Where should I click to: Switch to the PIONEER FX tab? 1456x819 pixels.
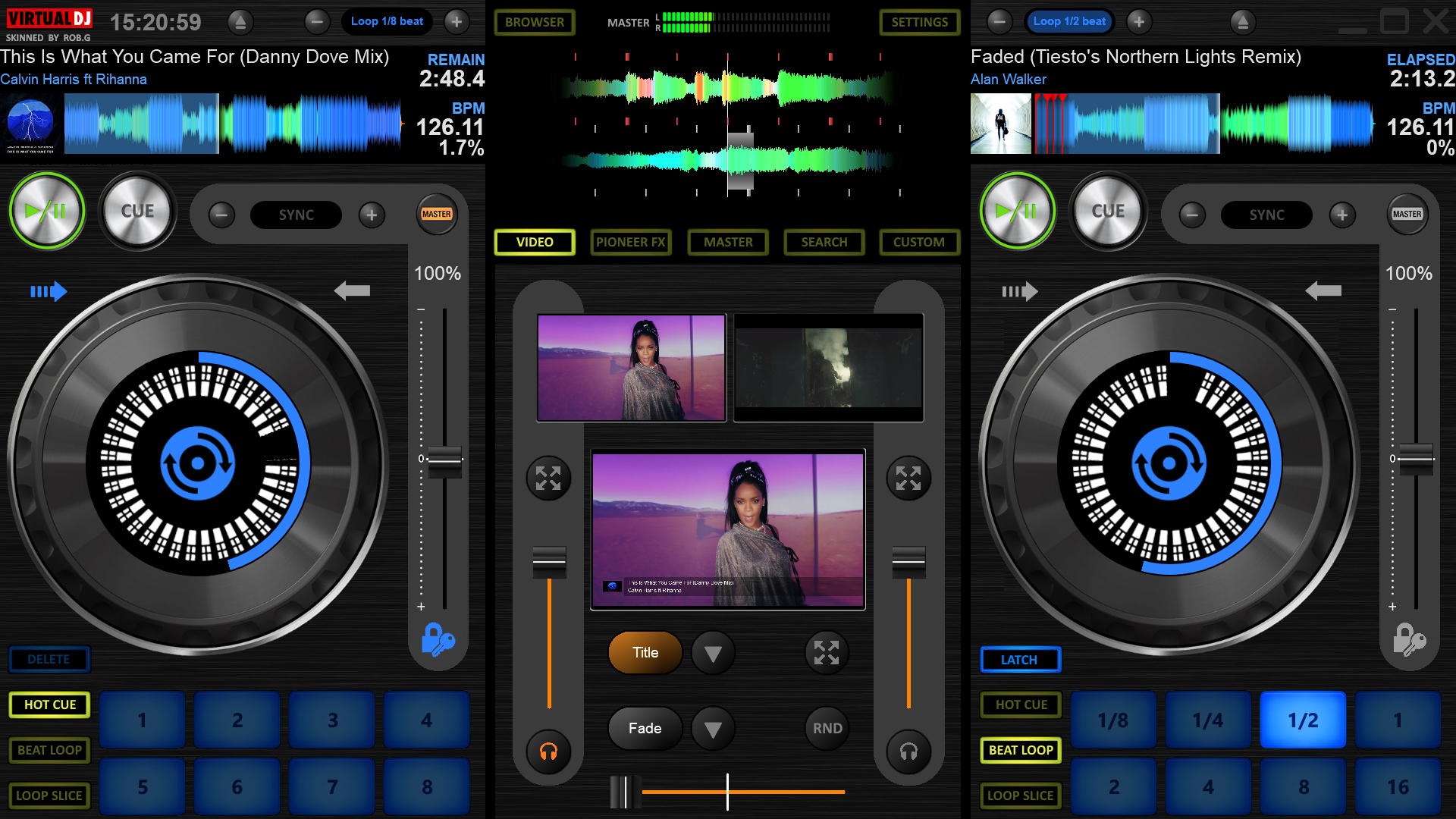click(x=631, y=242)
